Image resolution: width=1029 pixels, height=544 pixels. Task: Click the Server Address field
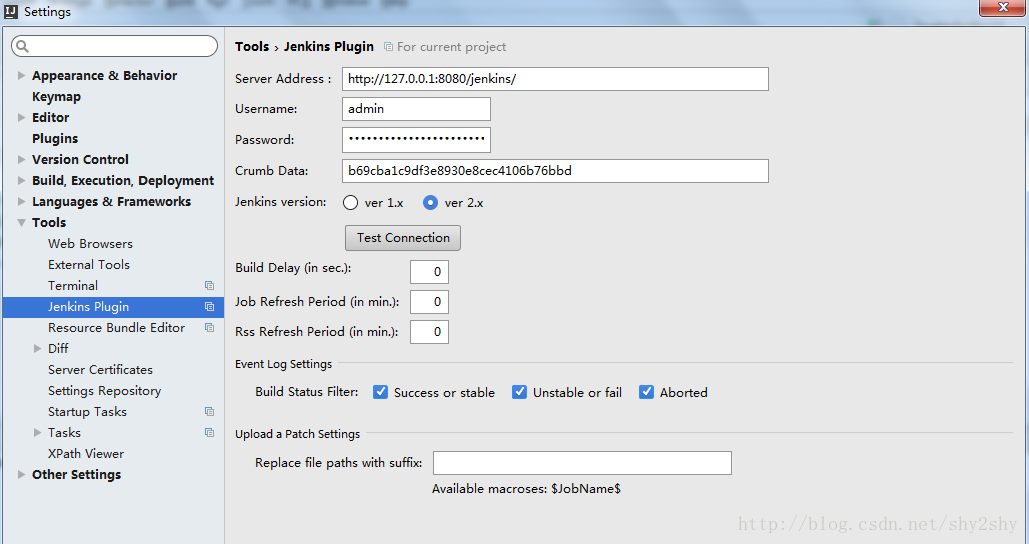click(555, 79)
